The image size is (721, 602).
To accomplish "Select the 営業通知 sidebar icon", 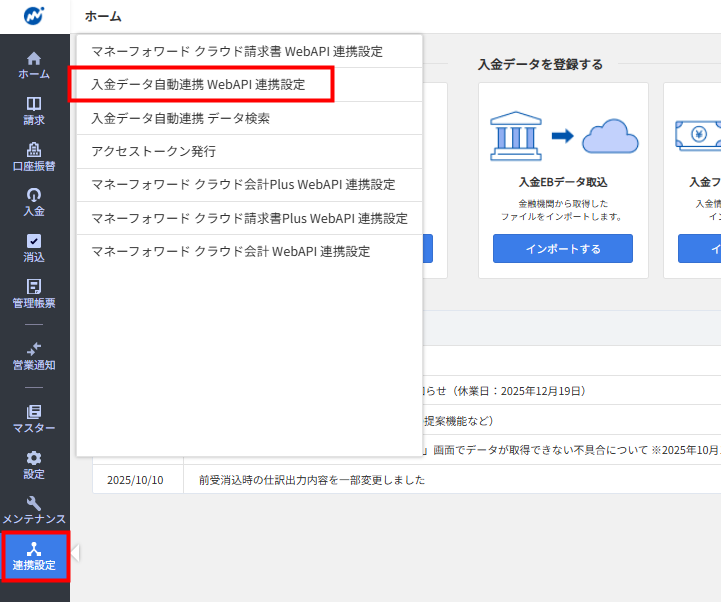I will pos(34,348).
